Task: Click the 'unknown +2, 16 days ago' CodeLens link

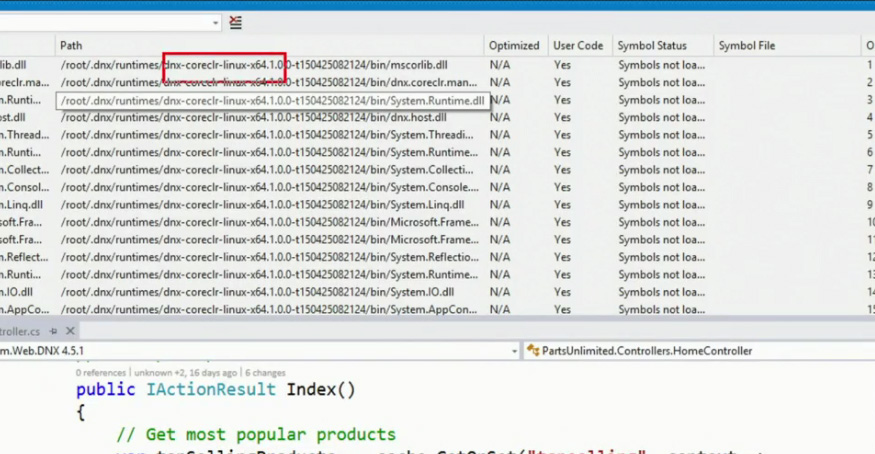Action: tap(185, 373)
